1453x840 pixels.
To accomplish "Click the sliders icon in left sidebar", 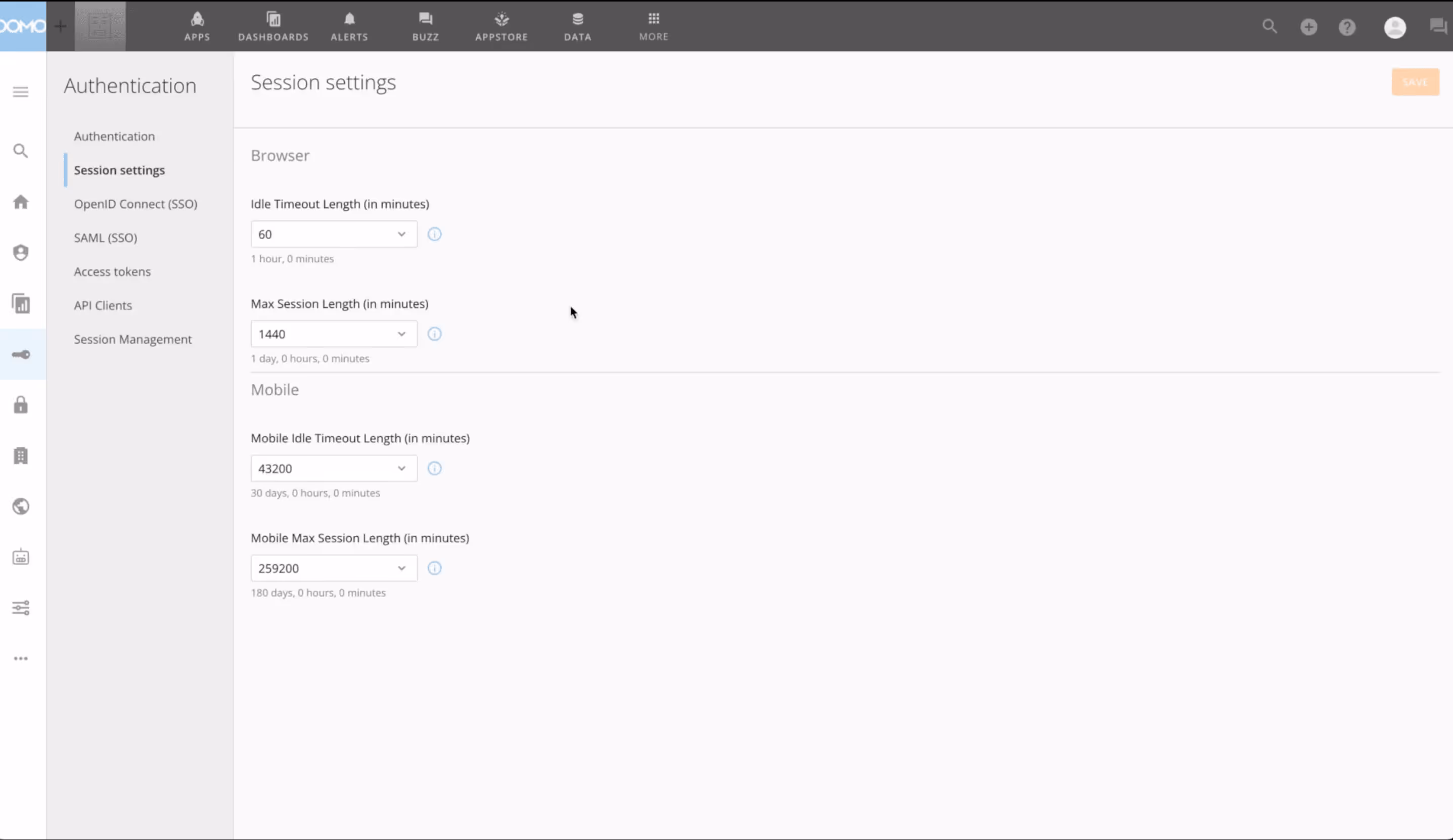I will click(21, 608).
